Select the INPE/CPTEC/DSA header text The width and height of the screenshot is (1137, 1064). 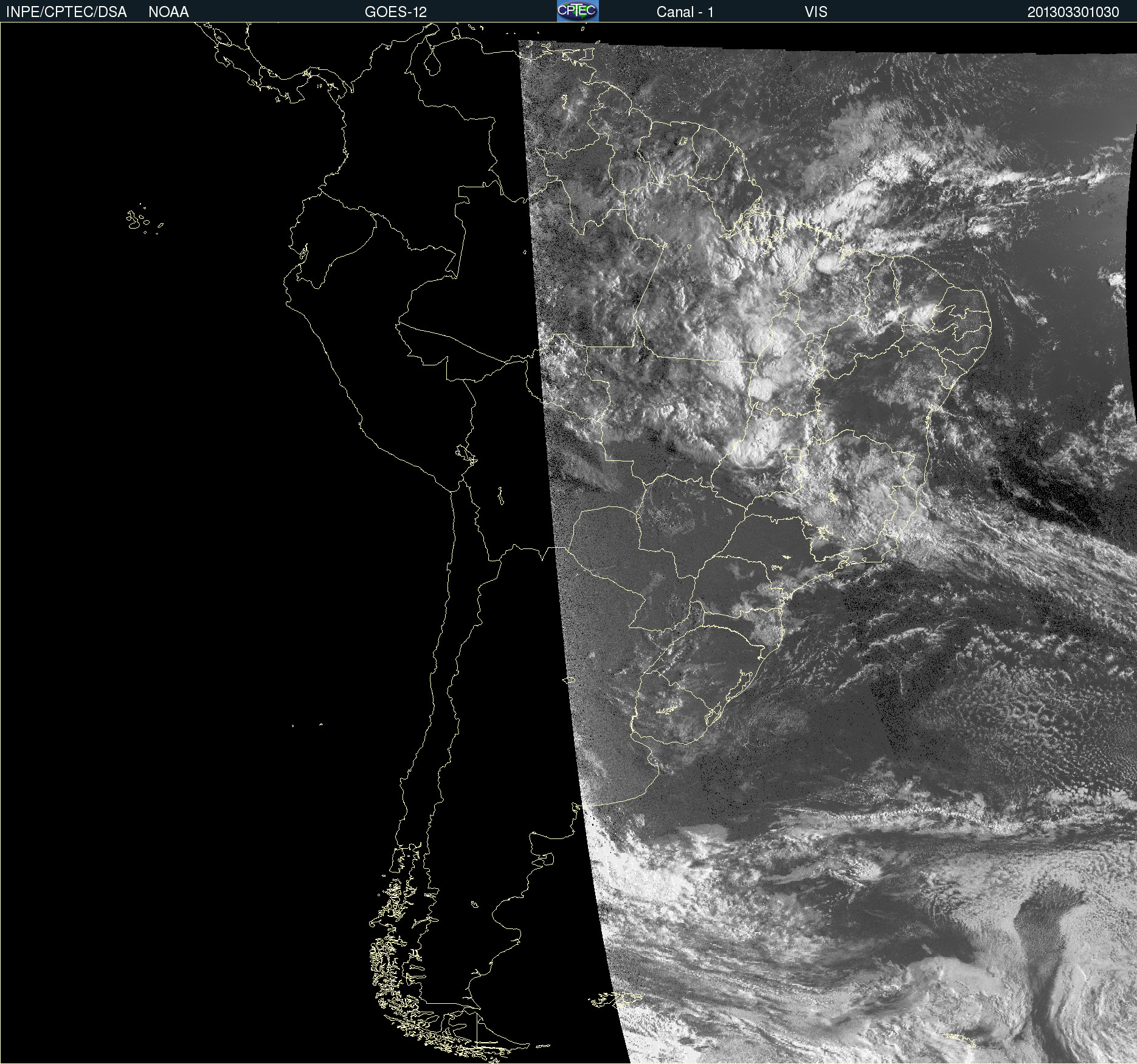click(66, 12)
